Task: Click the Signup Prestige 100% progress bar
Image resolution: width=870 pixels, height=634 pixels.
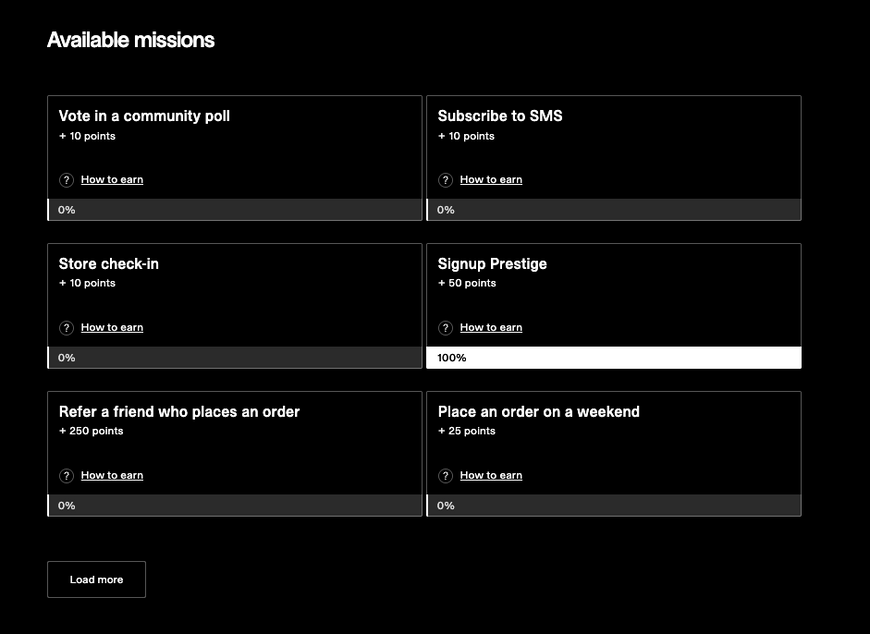Action: [x=613, y=358]
